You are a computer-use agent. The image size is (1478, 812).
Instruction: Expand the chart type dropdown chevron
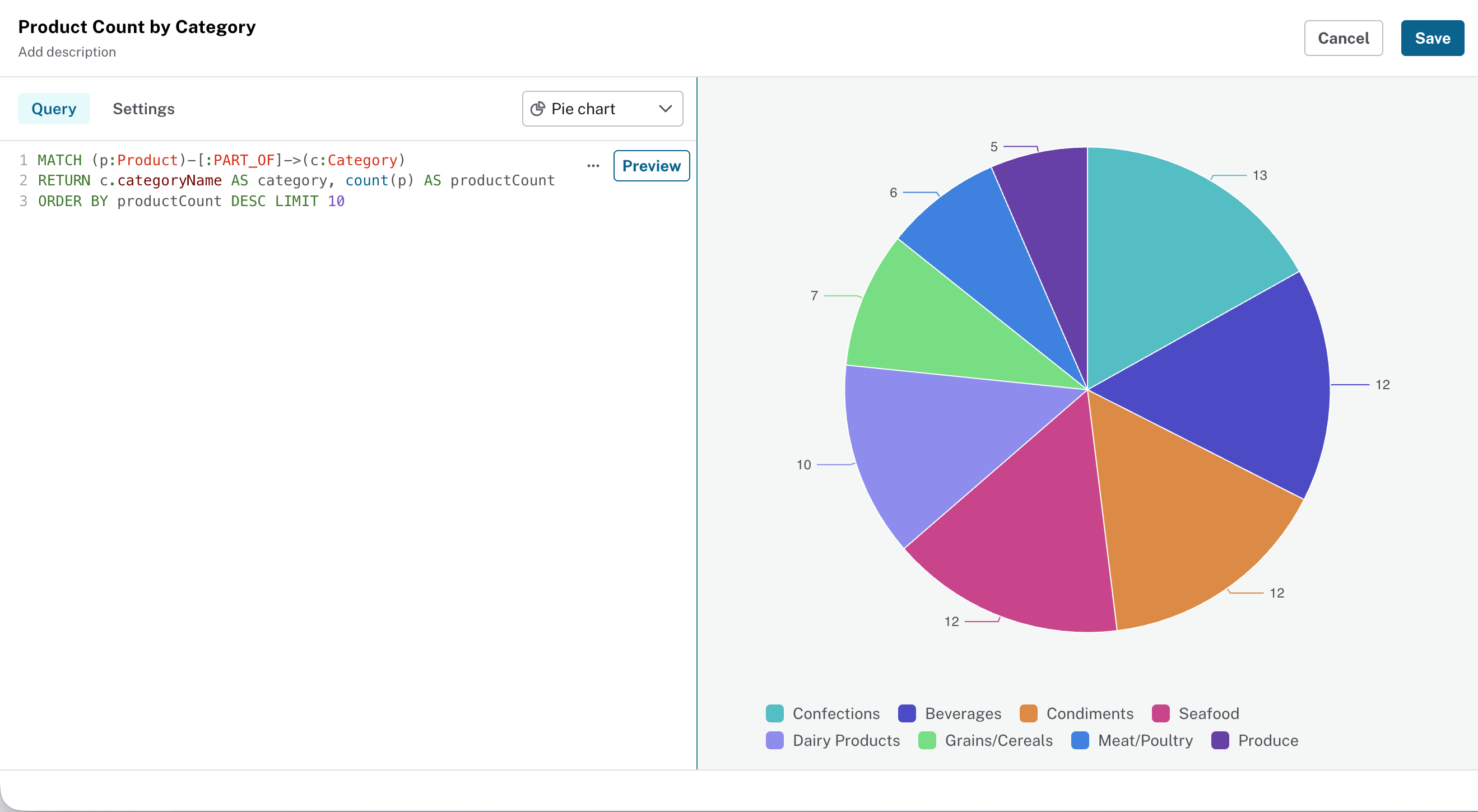665,109
